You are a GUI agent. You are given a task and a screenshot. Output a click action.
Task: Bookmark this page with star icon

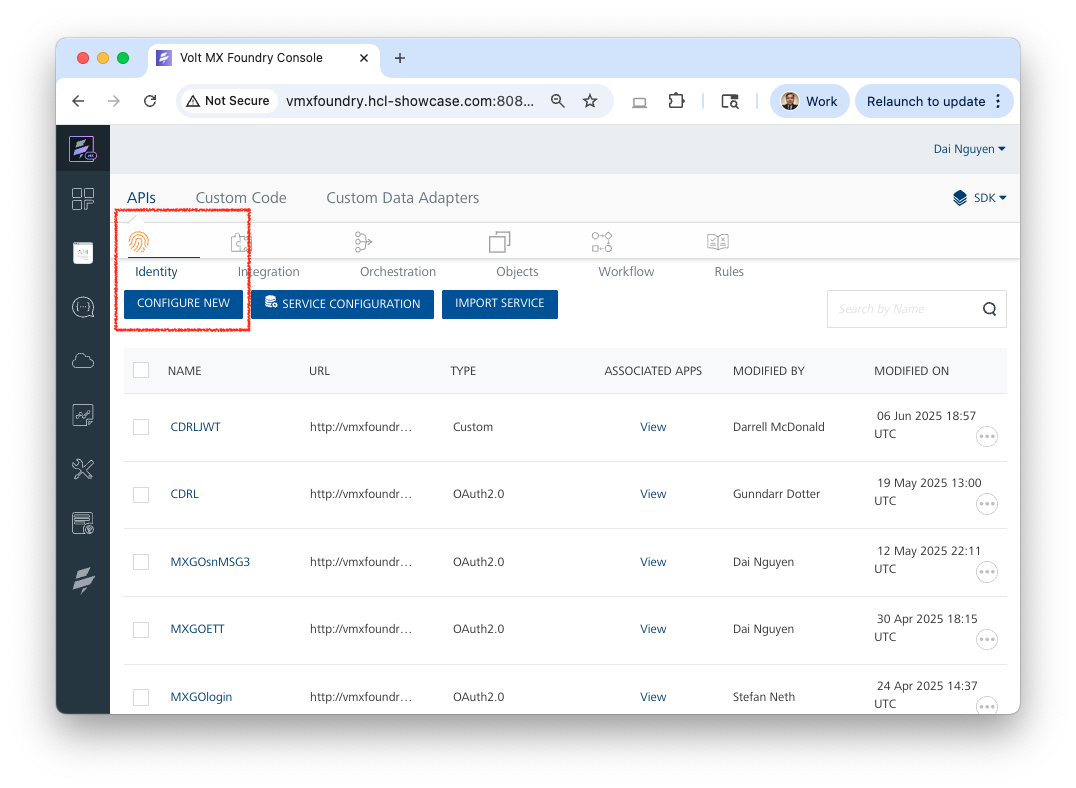[x=589, y=101]
